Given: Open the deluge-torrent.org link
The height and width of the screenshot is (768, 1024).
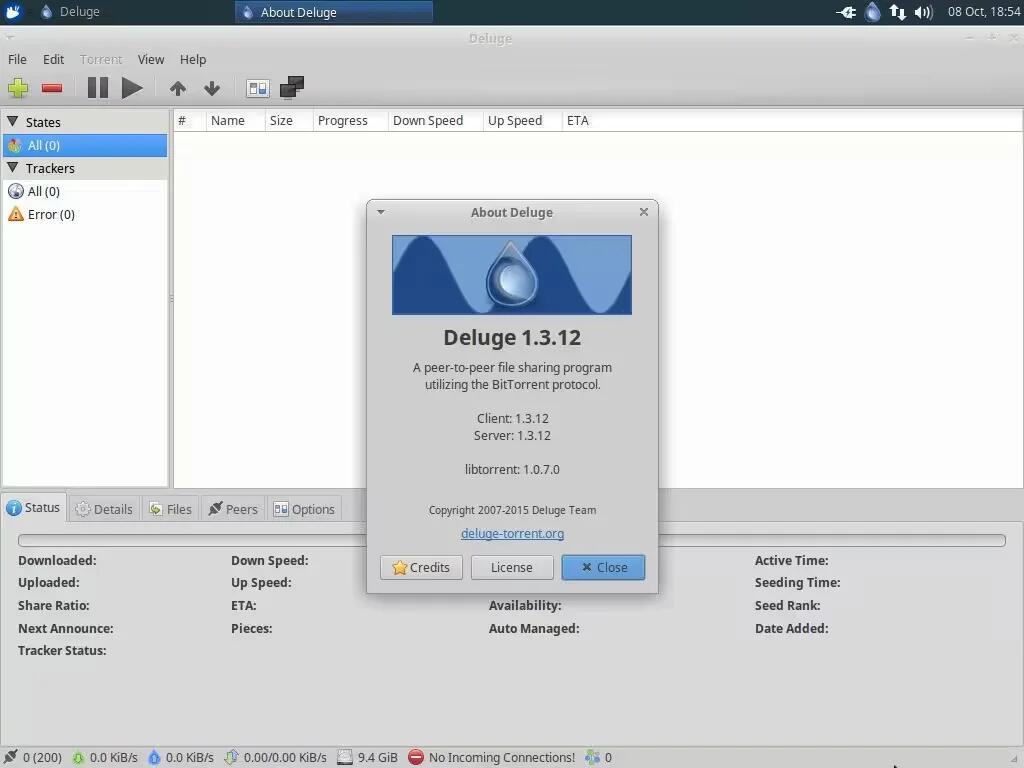Looking at the screenshot, I should [x=513, y=534].
